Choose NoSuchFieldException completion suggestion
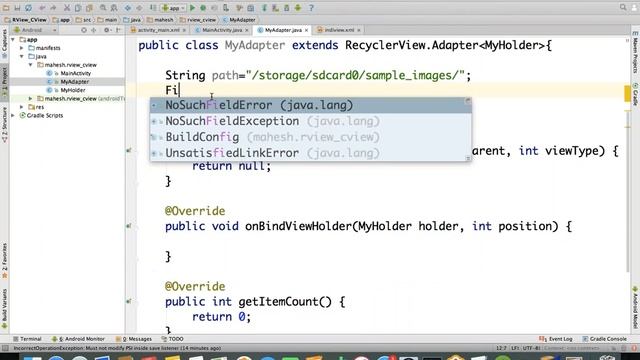640x360 pixels. click(x=311, y=121)
